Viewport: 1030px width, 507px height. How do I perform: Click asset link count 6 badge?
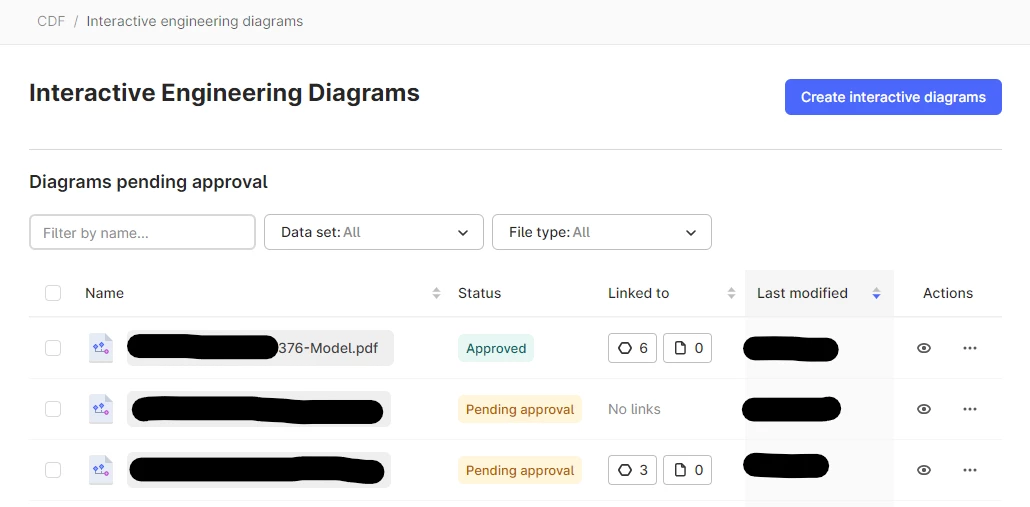[x=632, y=348]
